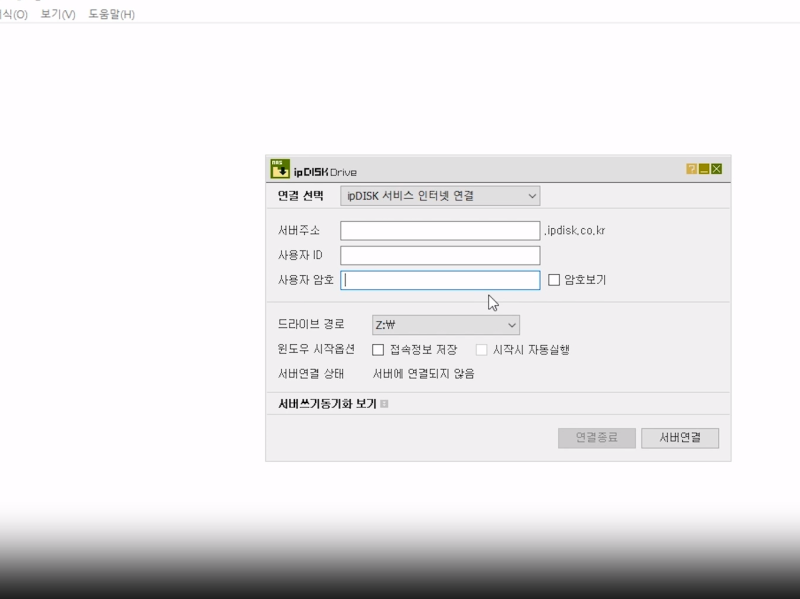
Task: Click the connection selector's dropdown arrow
Action: pos(533,196)
